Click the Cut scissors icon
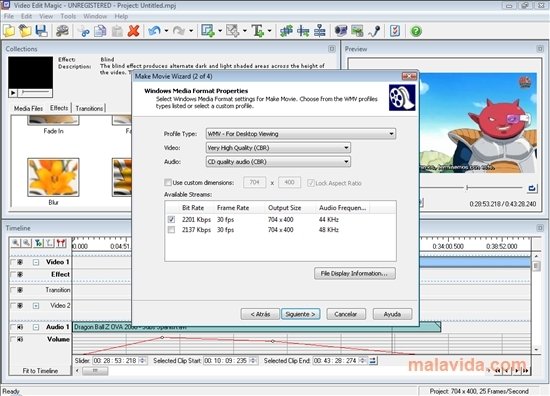Viewport: 550px width, 396px height. (84, 31)
